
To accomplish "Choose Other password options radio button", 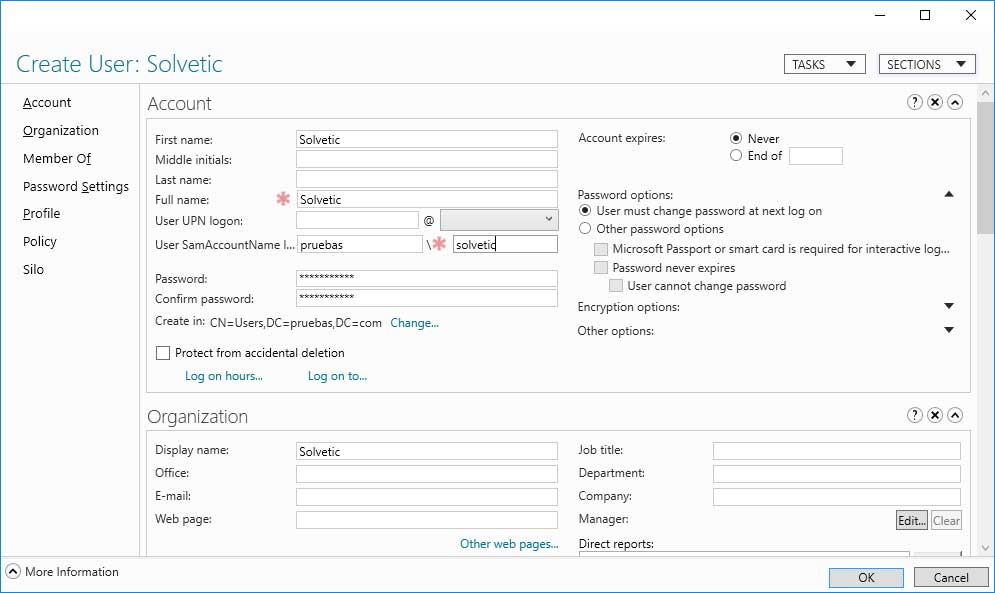I will click(x=584, y=229).
